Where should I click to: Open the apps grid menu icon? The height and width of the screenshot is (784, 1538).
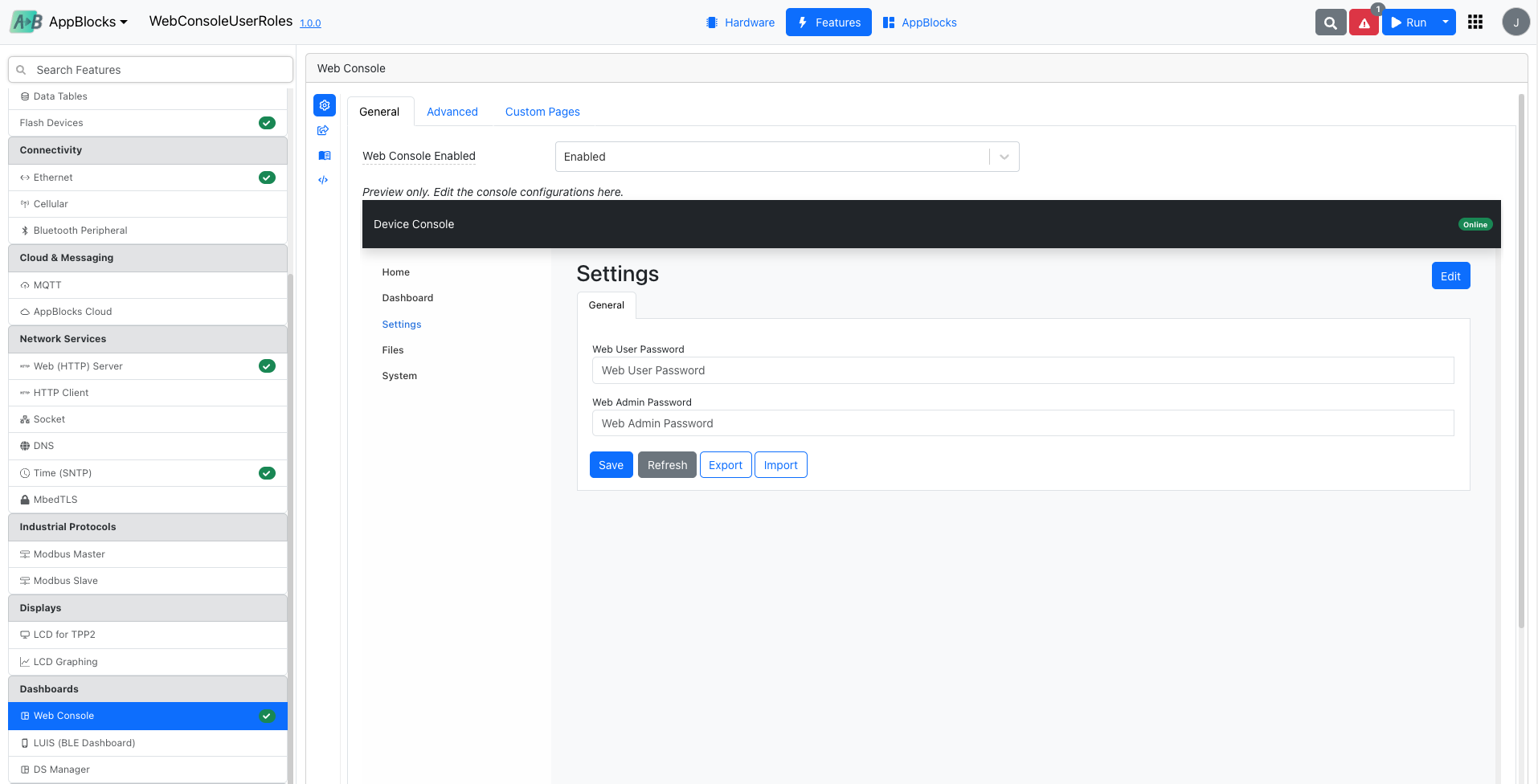pos(1475,22)
